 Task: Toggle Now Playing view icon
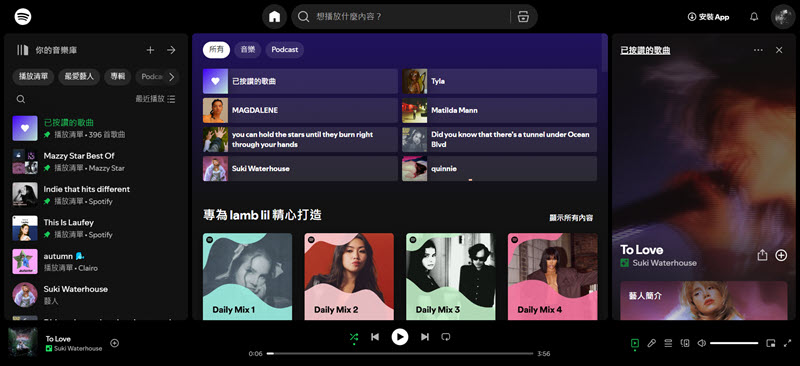pos(635,344)
